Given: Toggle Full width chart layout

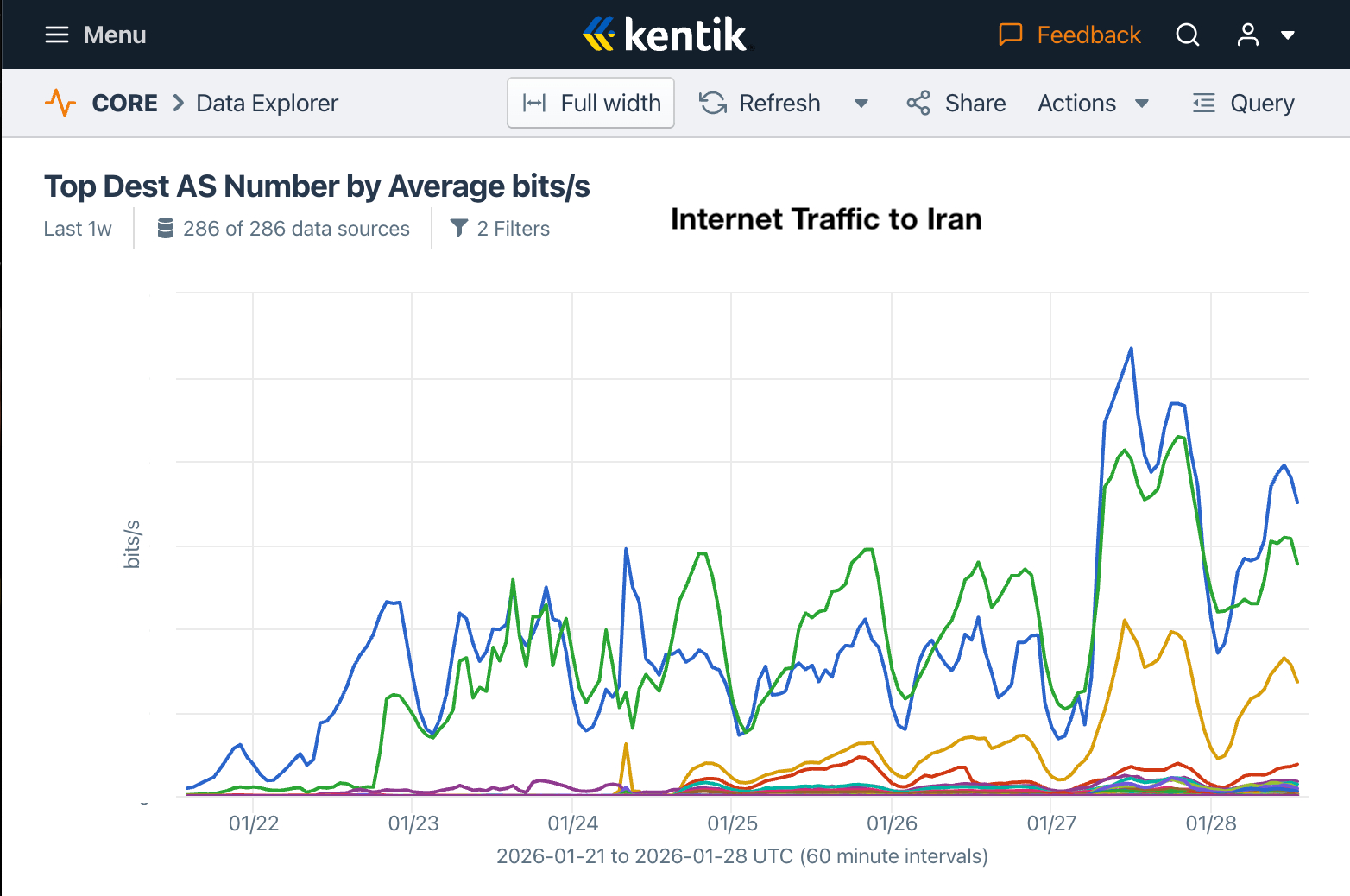Looking at the screenshot, I should [x=591, y=104].
